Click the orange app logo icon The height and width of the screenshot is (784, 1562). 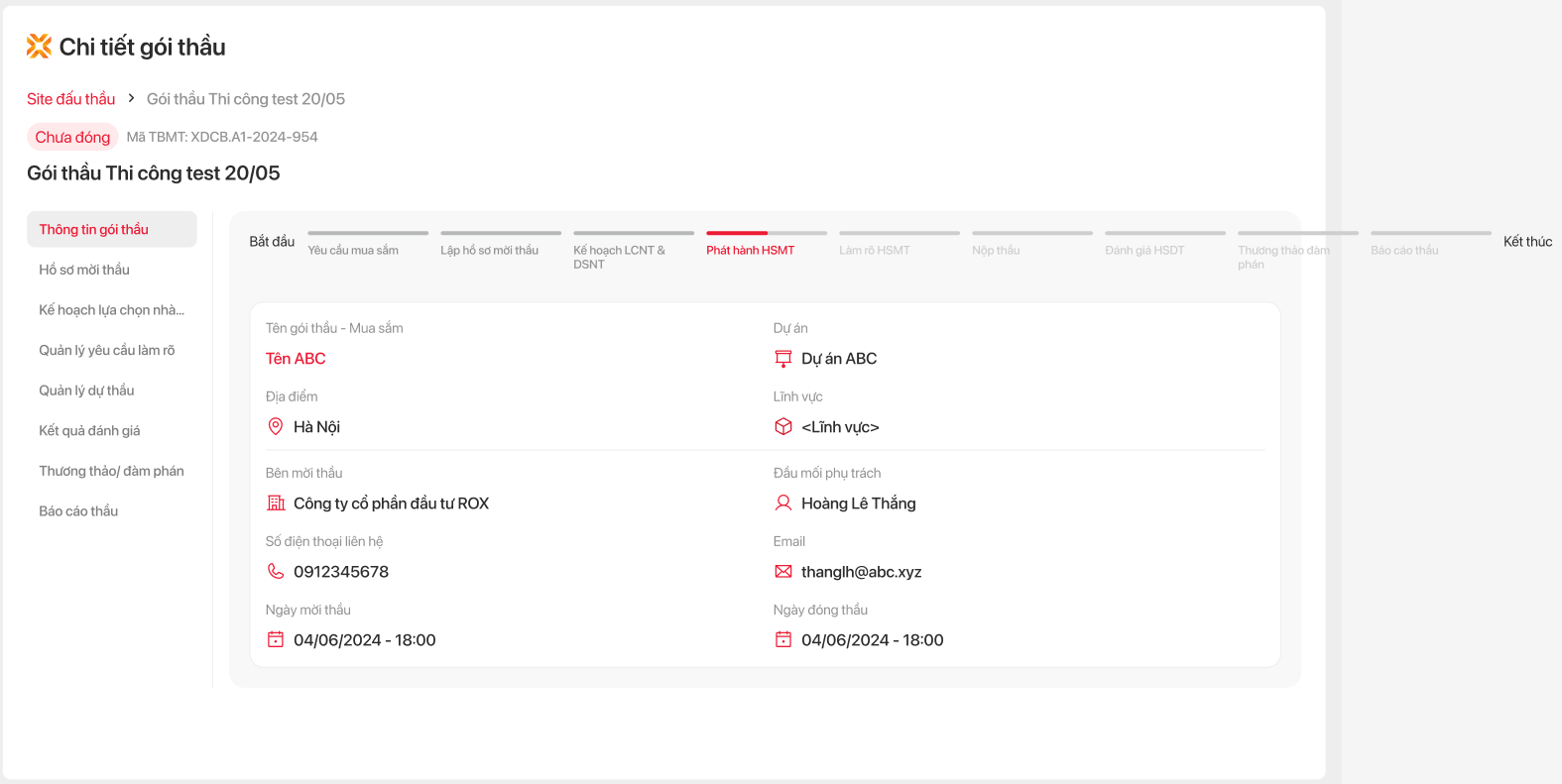[39, 46]
